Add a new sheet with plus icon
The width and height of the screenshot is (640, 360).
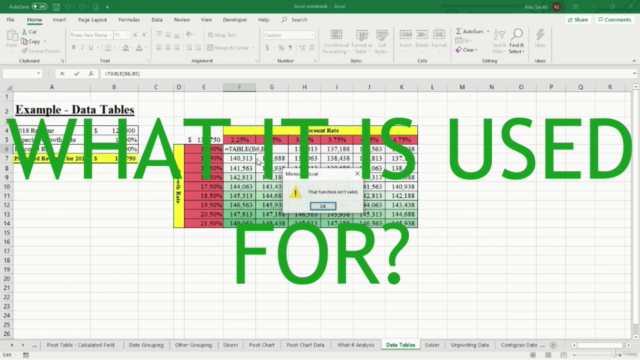coord(553,345)
